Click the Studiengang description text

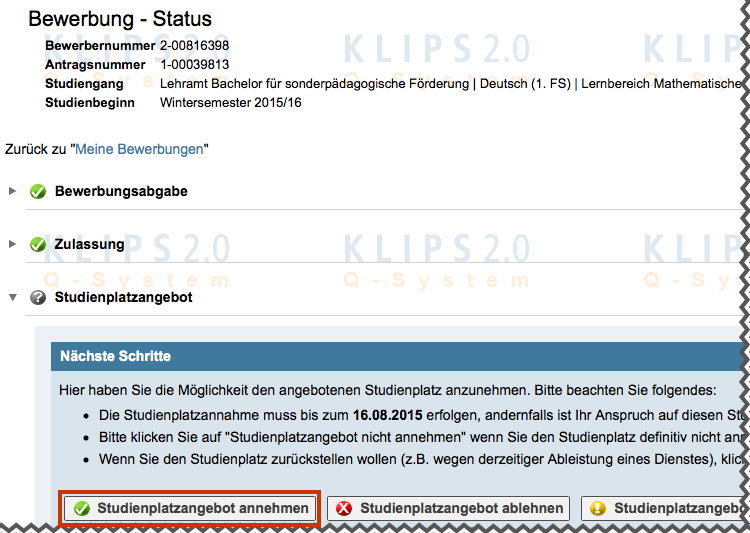tap(451, 84)
